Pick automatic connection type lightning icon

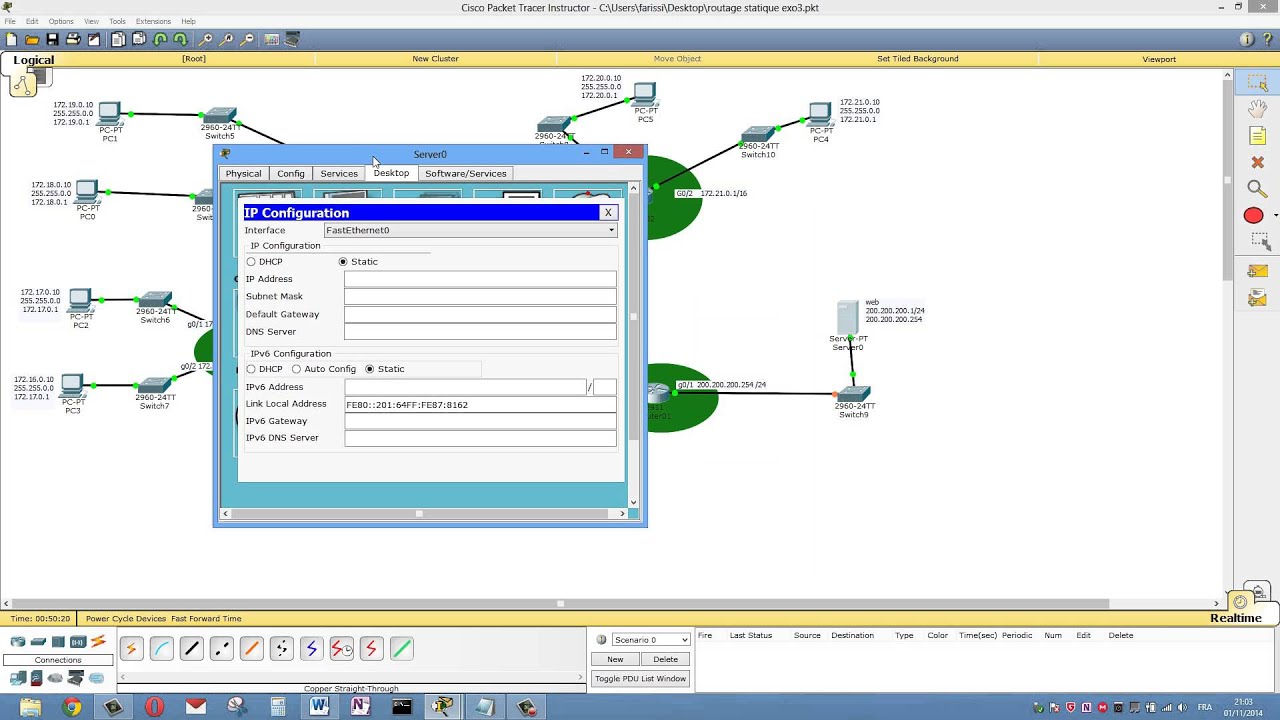[131, 649]
